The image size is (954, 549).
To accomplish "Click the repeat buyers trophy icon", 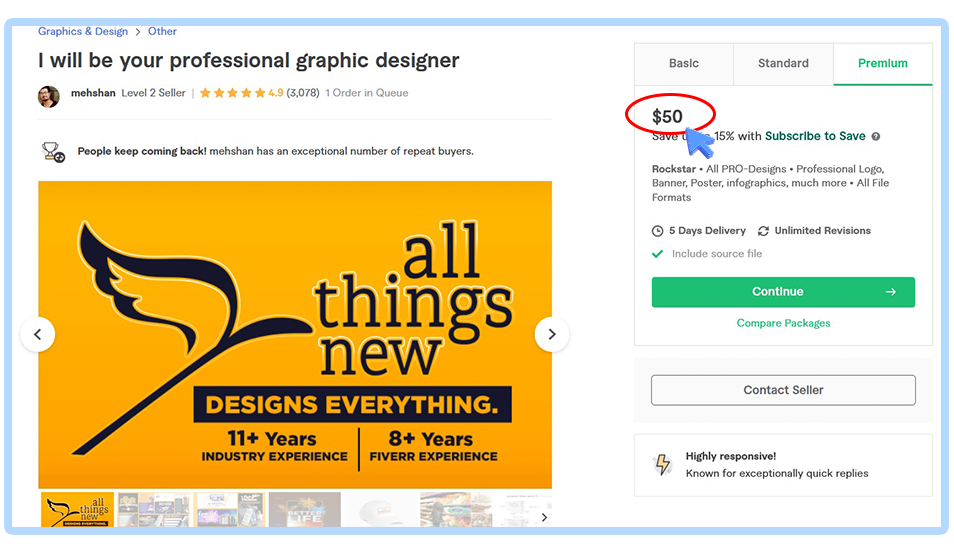I will tap(53, 152).
